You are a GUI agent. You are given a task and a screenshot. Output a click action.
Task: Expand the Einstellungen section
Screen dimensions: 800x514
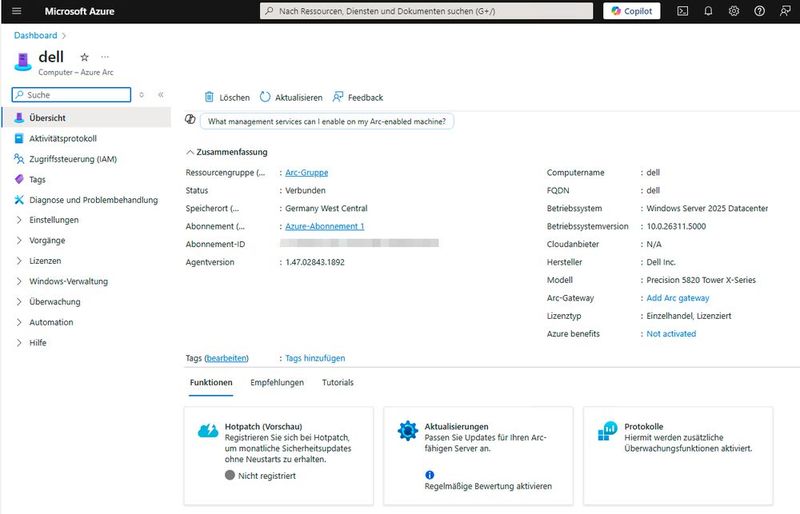pyautogui.click(x=19, y=220)
